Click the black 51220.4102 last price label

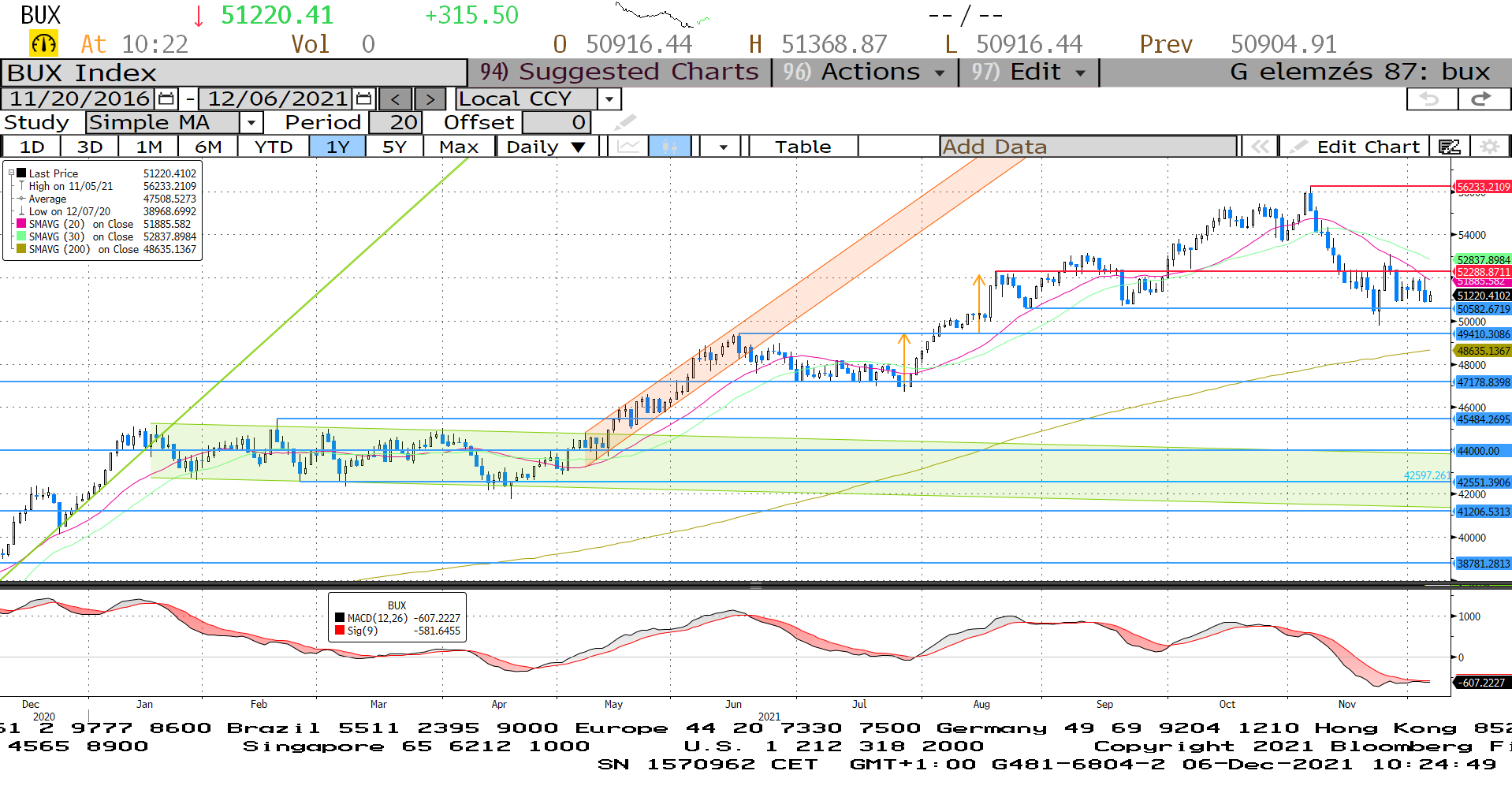[x=1482, y=296]
